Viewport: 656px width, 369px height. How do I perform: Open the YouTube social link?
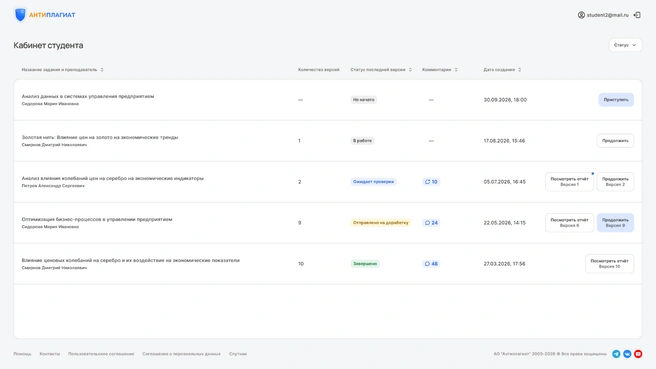coord(638,354)
